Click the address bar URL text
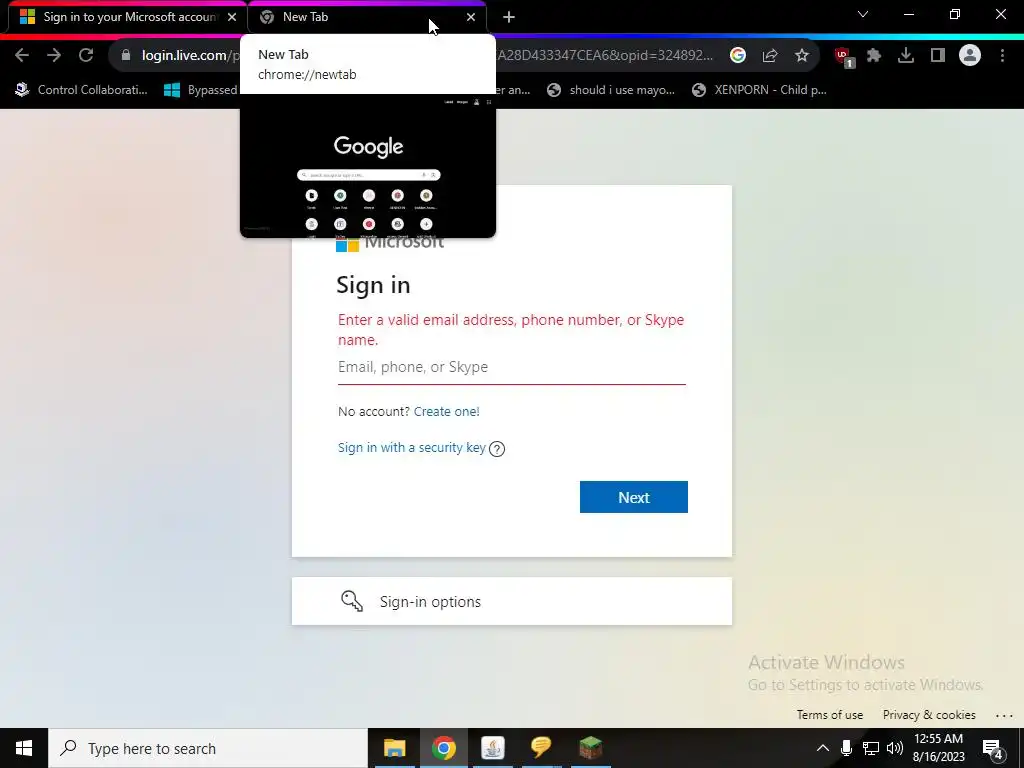1024x768 pixels. (427, 56)
